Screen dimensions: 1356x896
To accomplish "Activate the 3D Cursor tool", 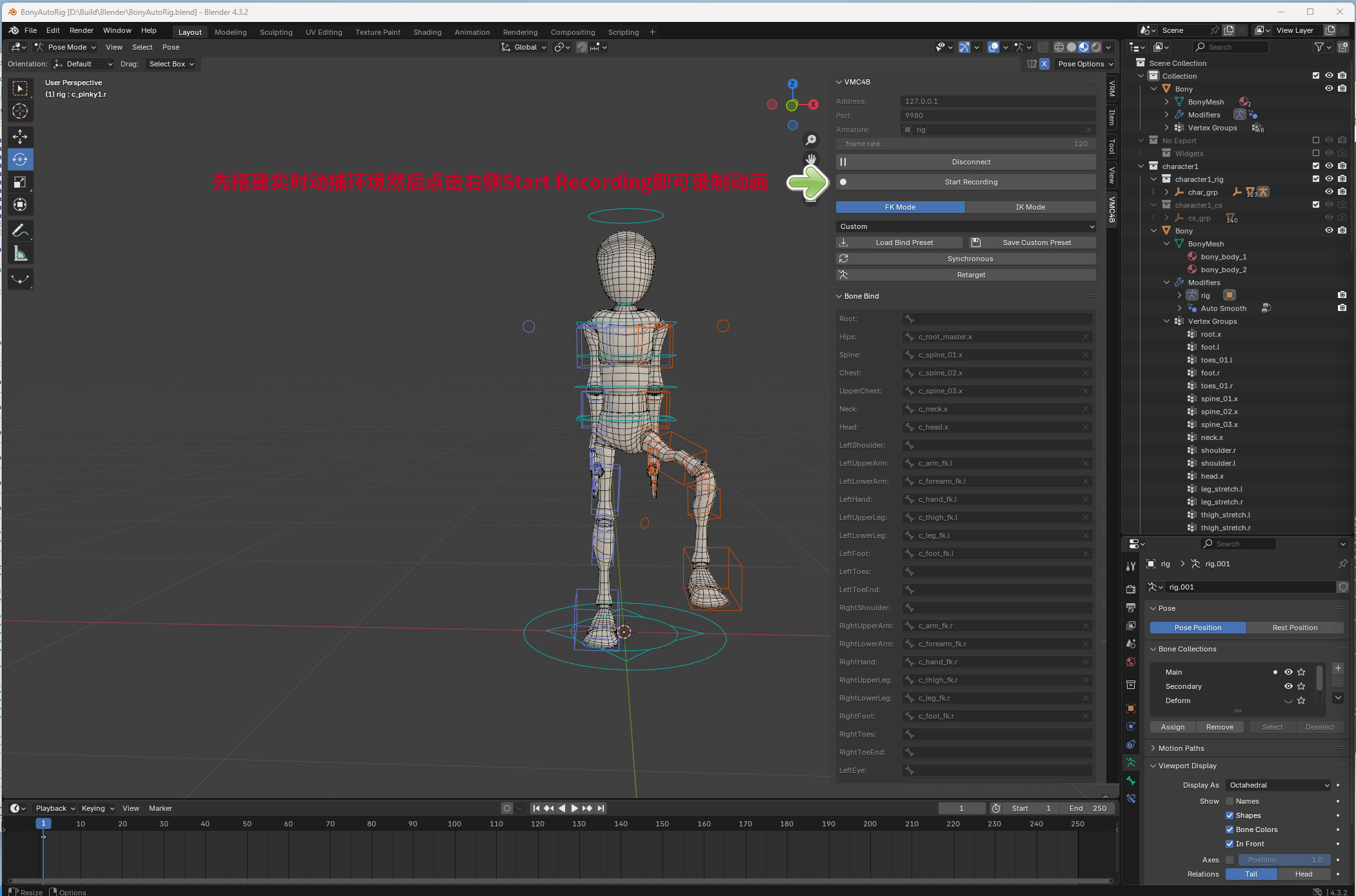I will coord(20,111).
